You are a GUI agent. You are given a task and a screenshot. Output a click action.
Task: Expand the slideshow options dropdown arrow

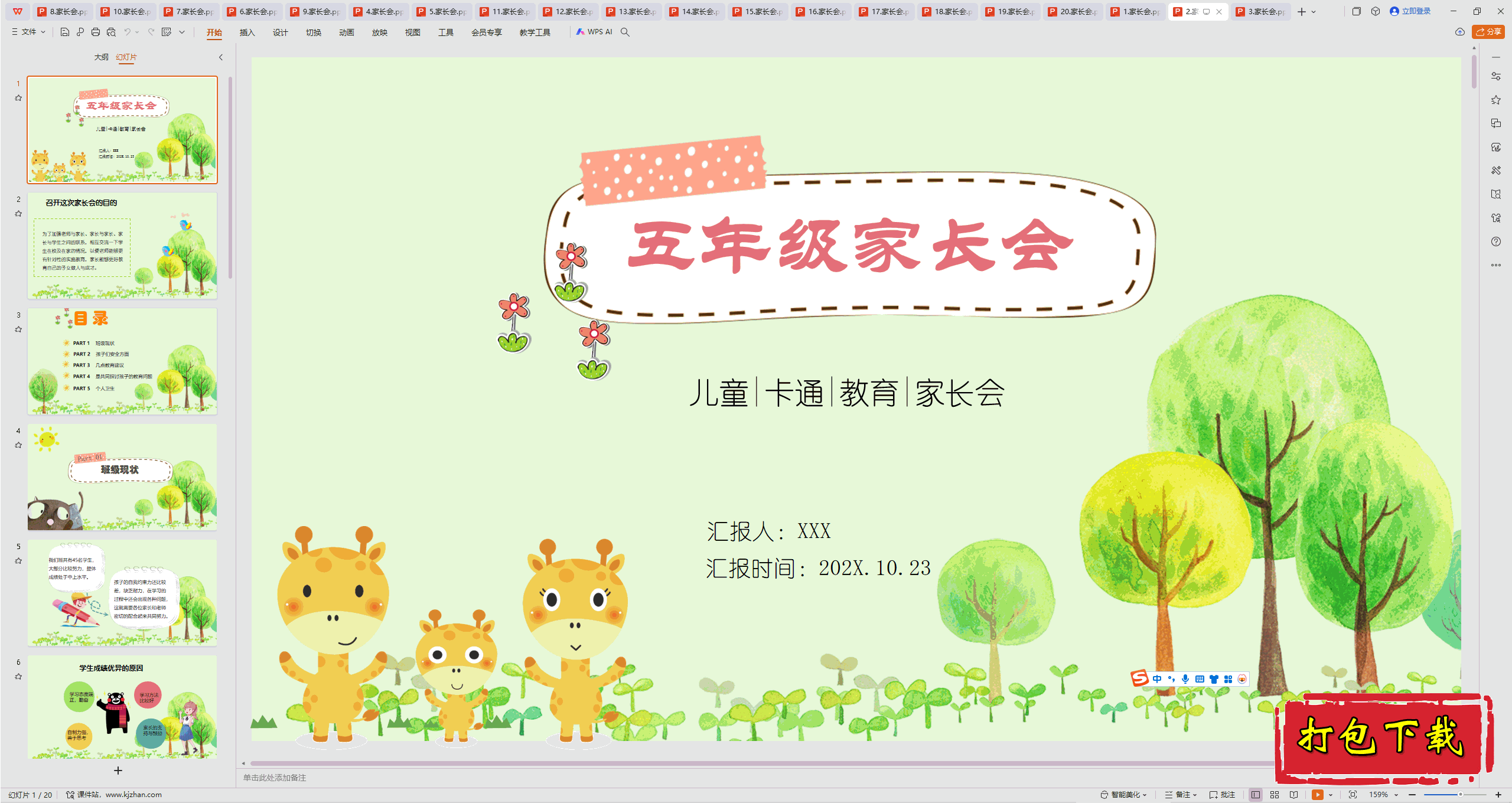[x=1331, y=795]
